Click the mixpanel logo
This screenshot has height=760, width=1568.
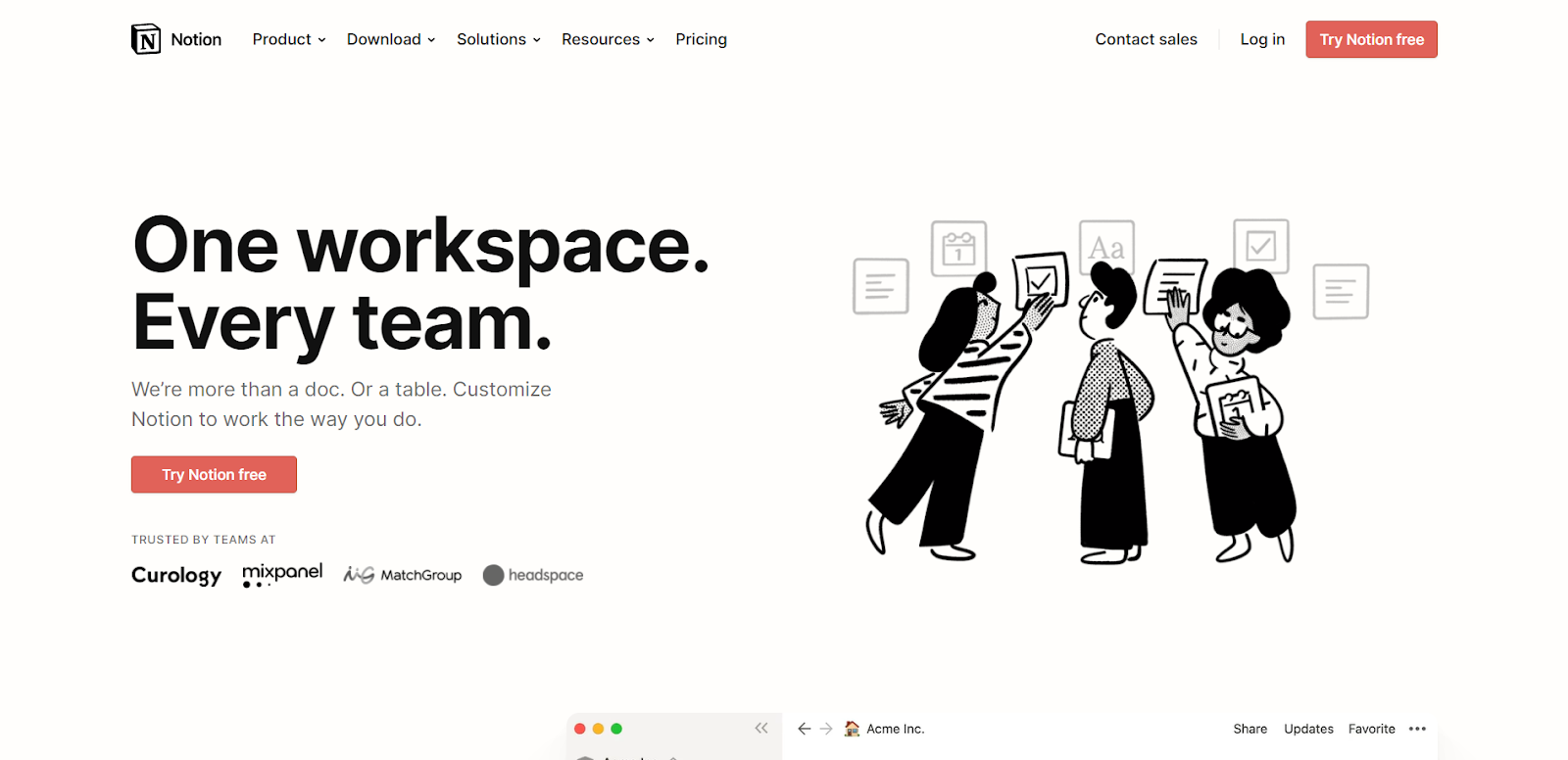point(282,574)
